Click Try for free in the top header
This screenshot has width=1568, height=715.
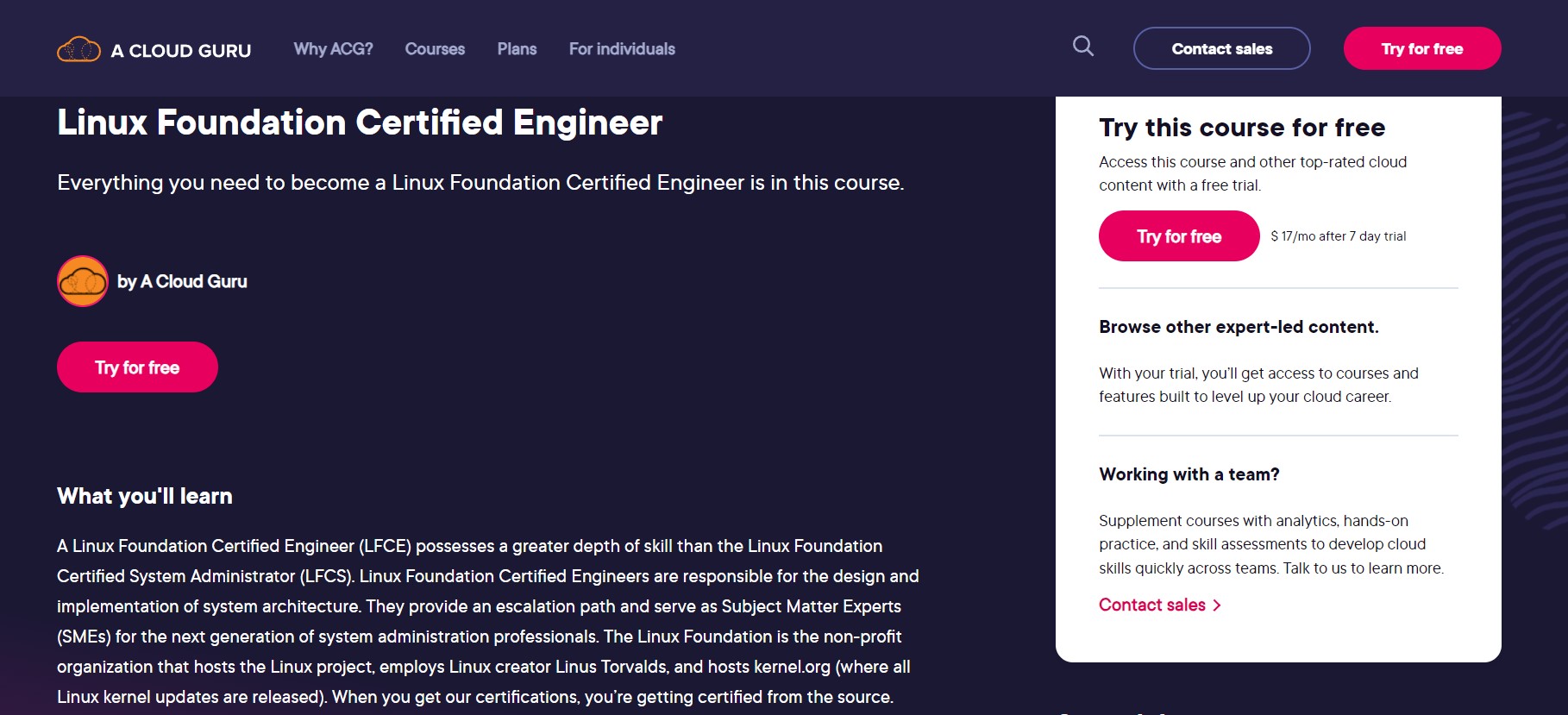click(x=1421, y=49)
